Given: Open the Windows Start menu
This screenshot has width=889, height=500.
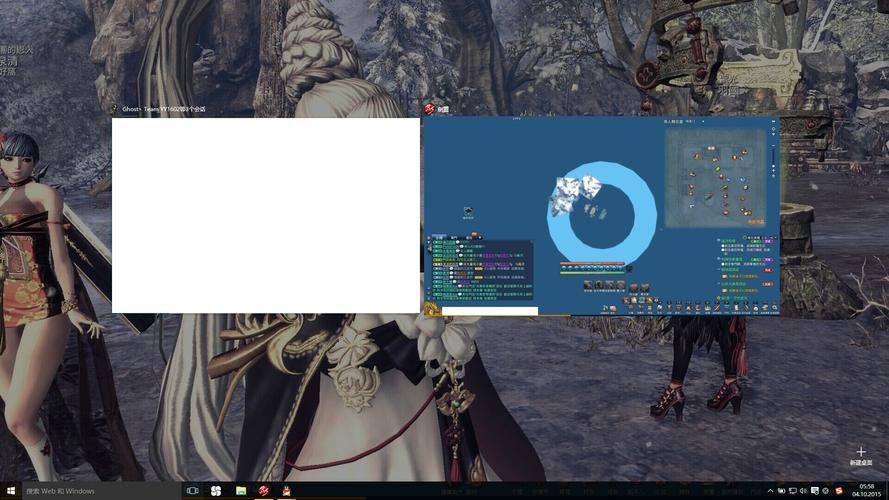Looking at the screenshot, I should pyautogui.click(x=11, y=491).
